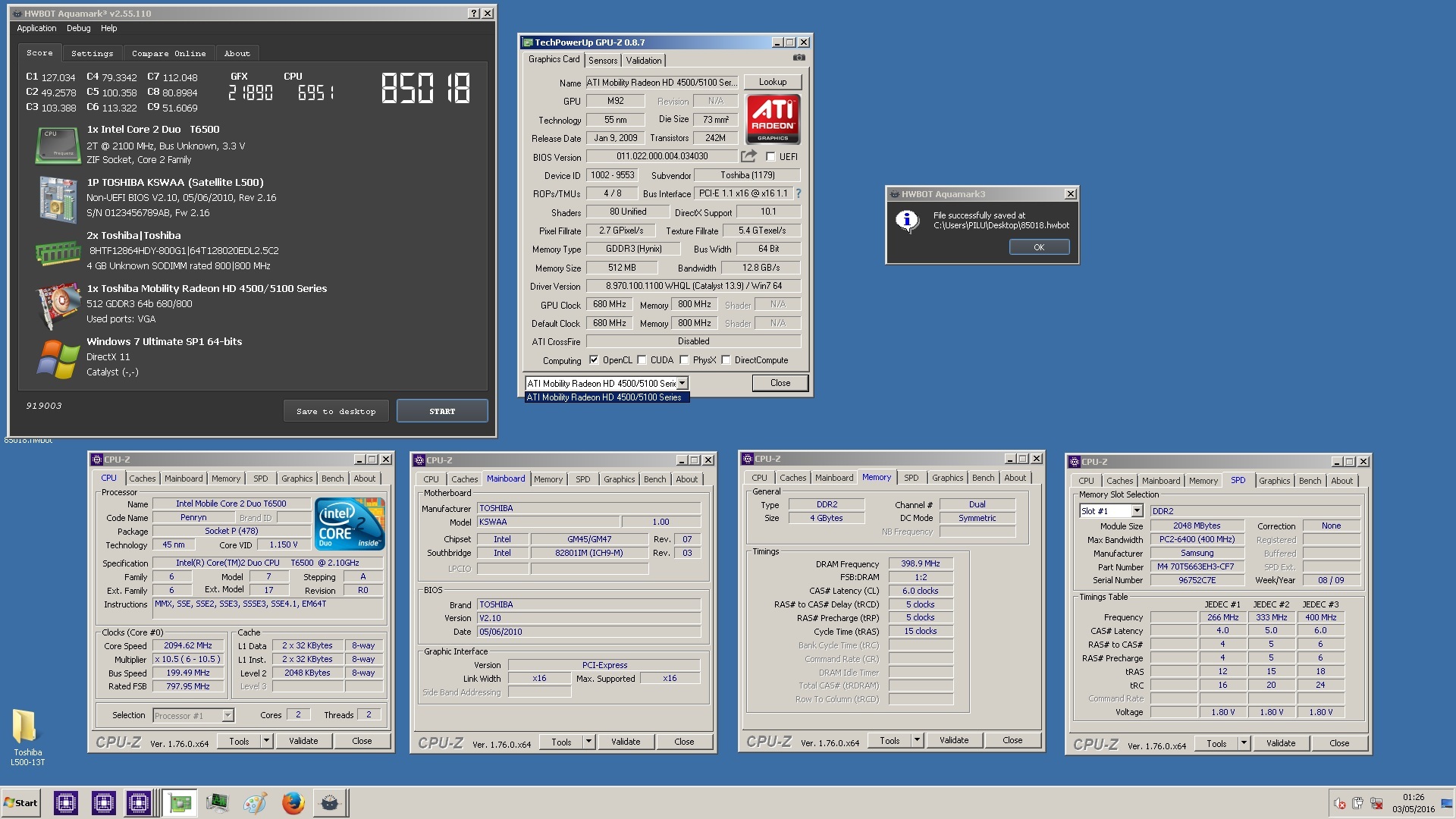
Task: Click the Close button in GPU-Z
Action: pos(780,383)
